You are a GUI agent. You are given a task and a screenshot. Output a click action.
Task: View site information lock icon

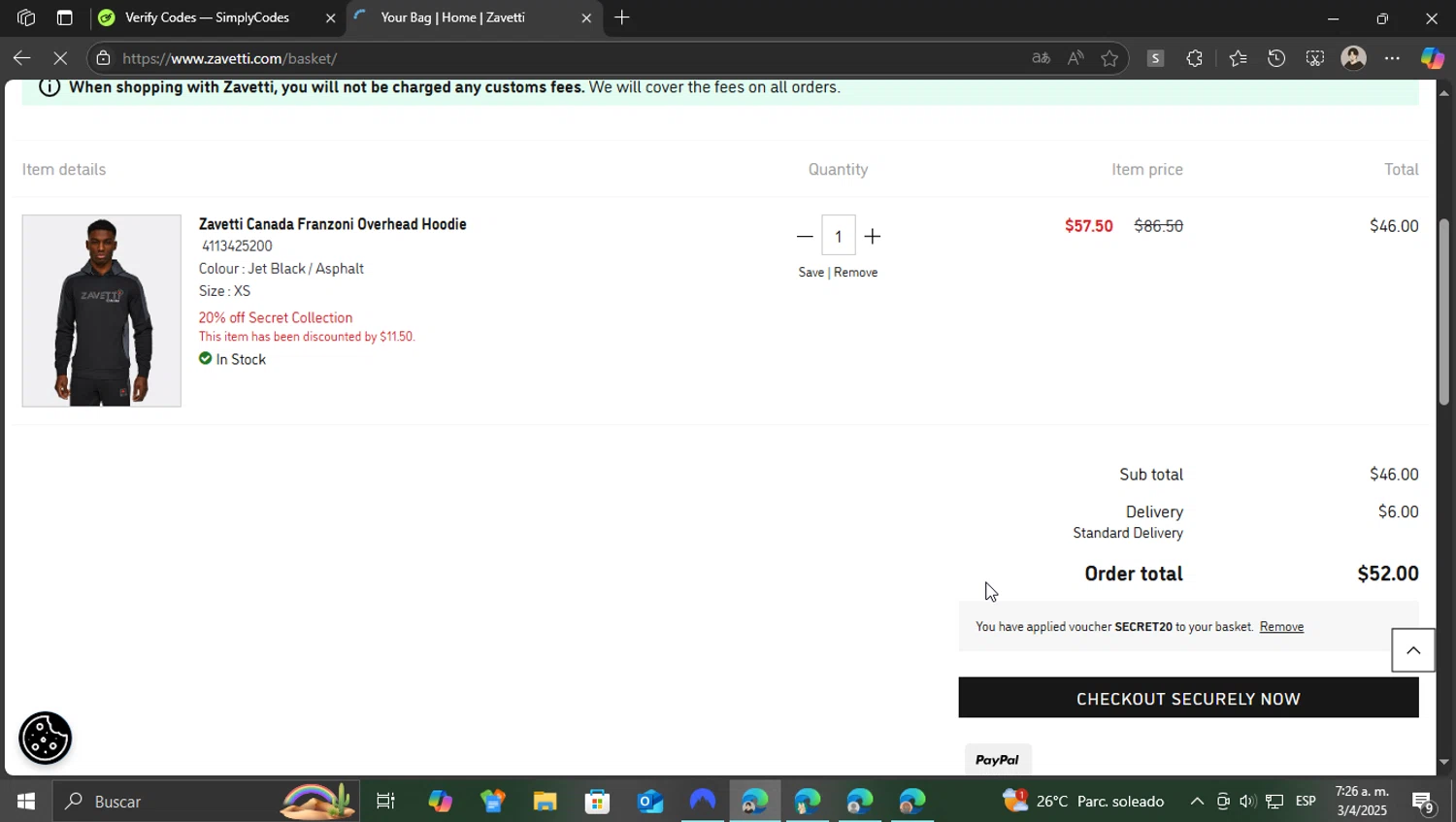103,58
